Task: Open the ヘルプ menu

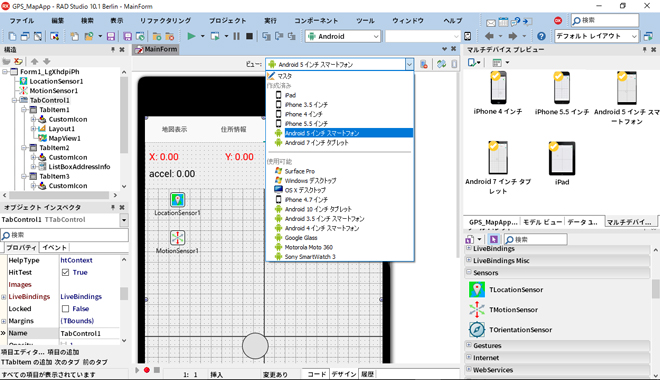Action: (452, 20)
